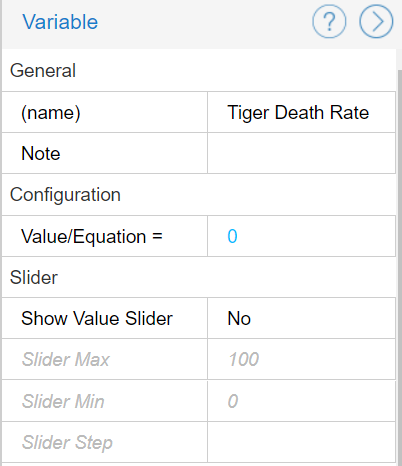Click the empty Note value cell
Viewport: 402px width, 466px height.
click(x=301, y=153)
